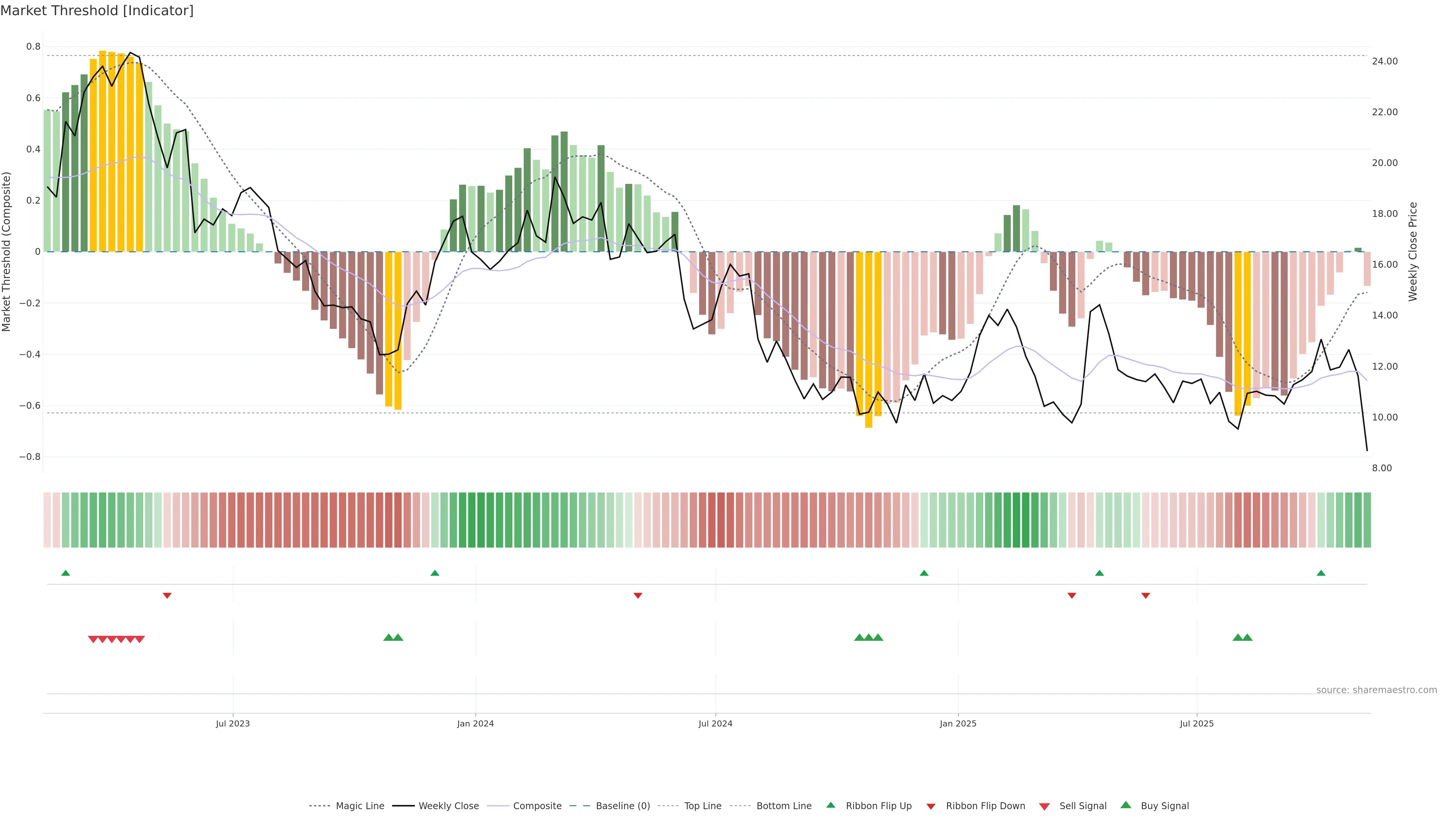Click the Ribbon Flip Down marker before Jul 2023
Image resolution: width=1456 pixels, height=819 pixels.
(167, 595)
